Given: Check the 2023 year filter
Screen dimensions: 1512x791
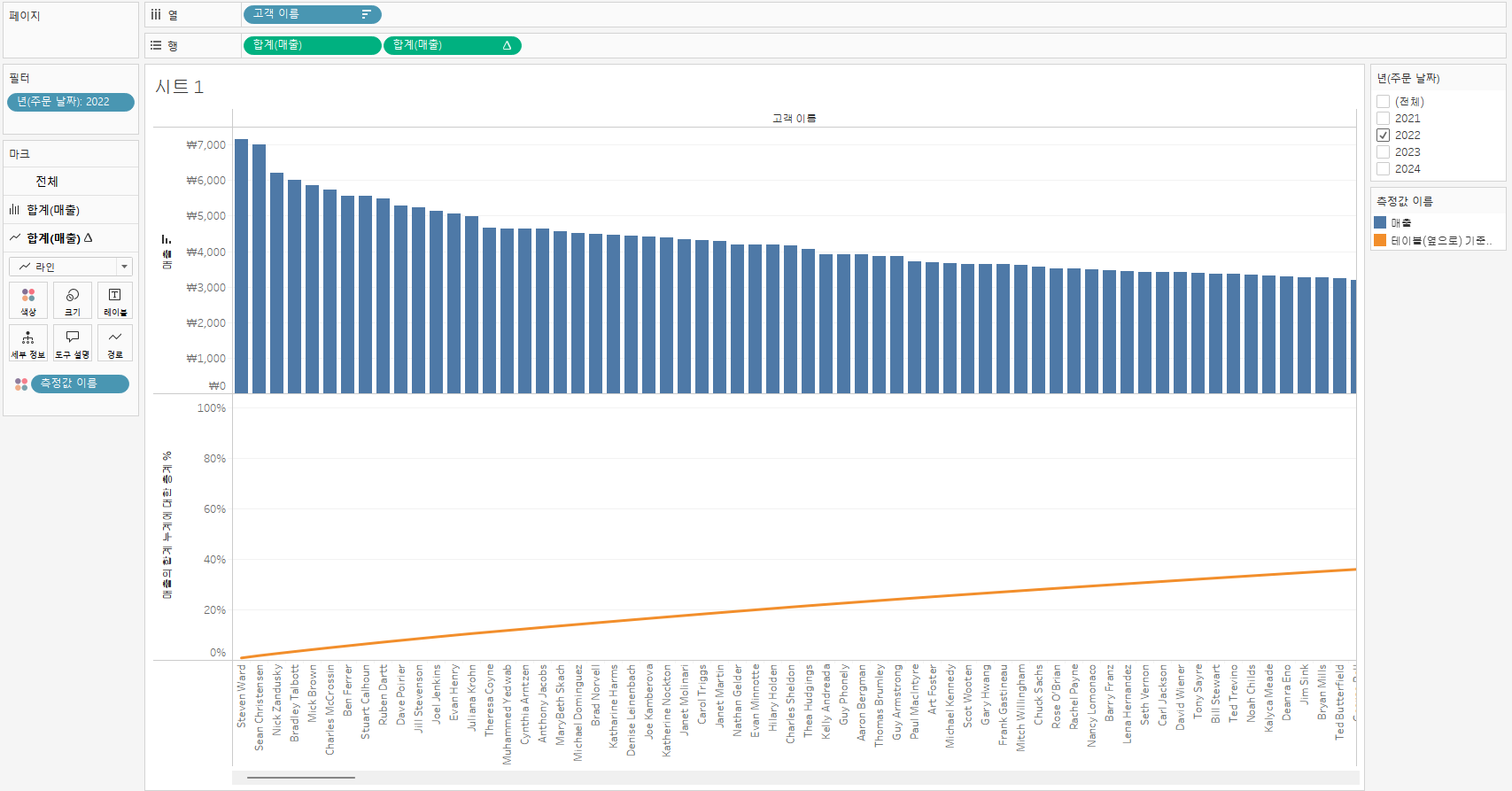Looking at the screenshot, I should click(1383, 152).
